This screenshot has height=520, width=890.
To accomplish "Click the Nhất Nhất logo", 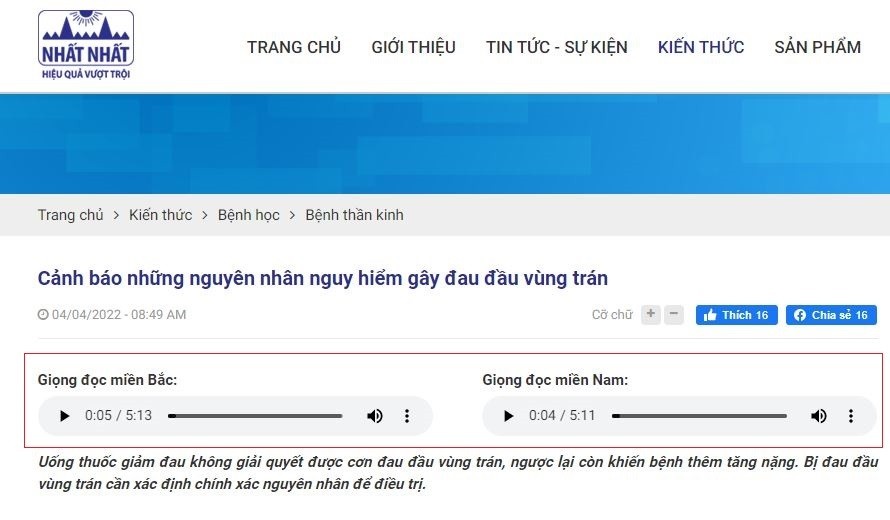I will point(86,44).
